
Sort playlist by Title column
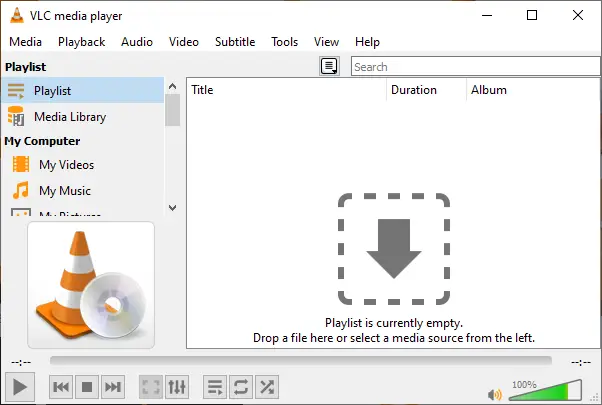coord(286,90)
